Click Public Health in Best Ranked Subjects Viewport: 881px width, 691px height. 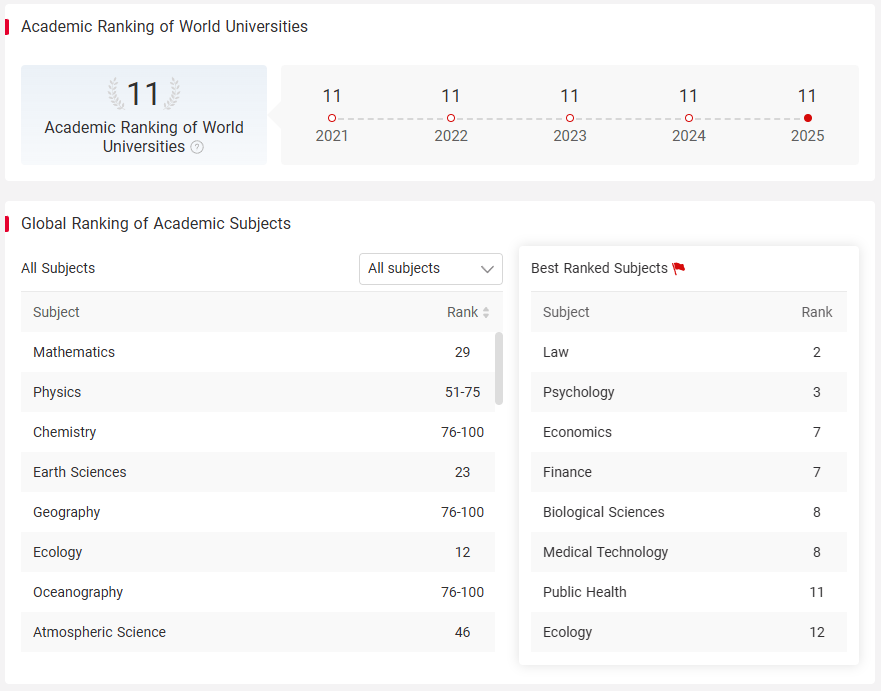689,592
